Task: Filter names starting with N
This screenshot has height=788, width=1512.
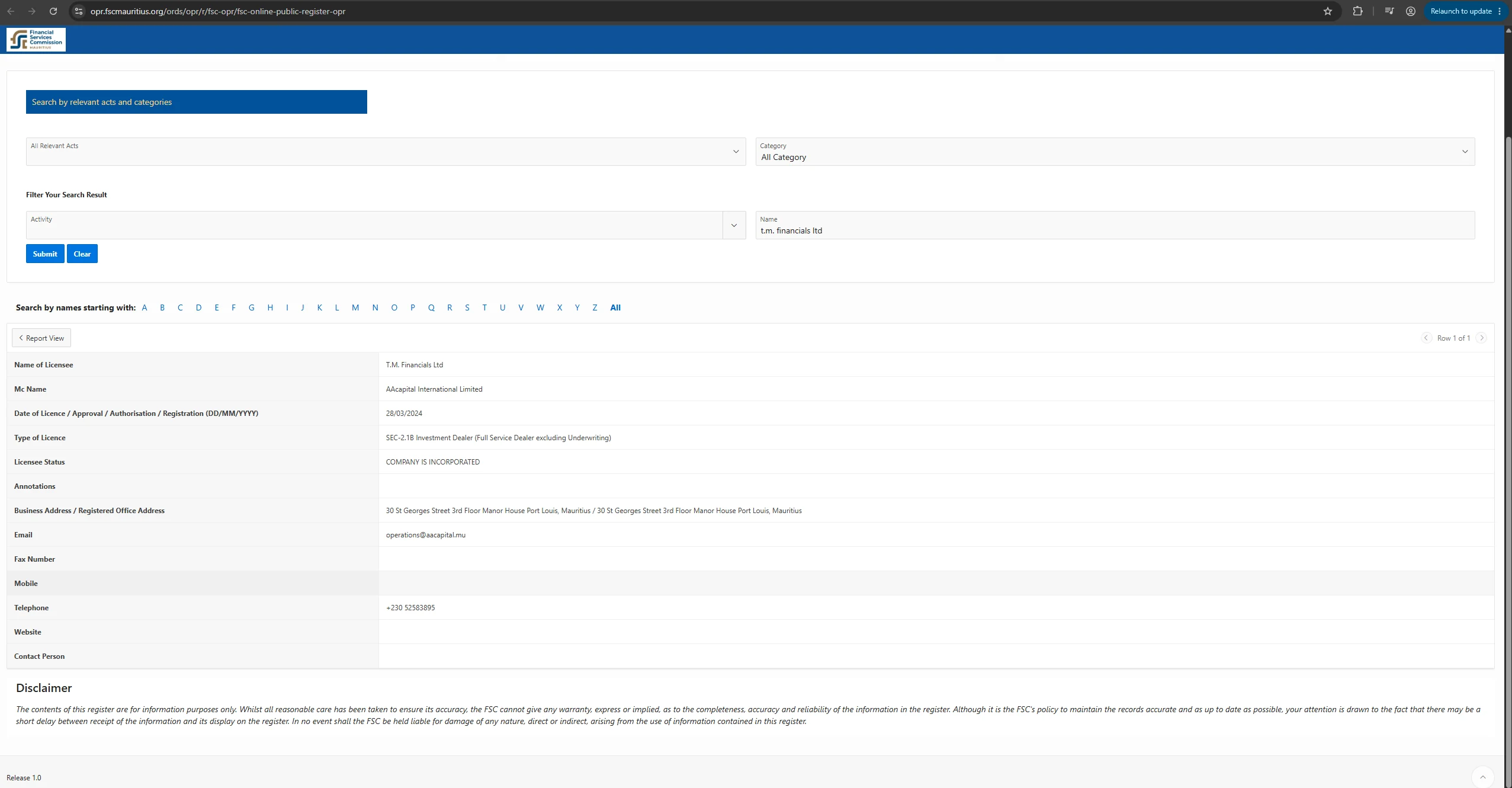Action: [x=375, y=307]
